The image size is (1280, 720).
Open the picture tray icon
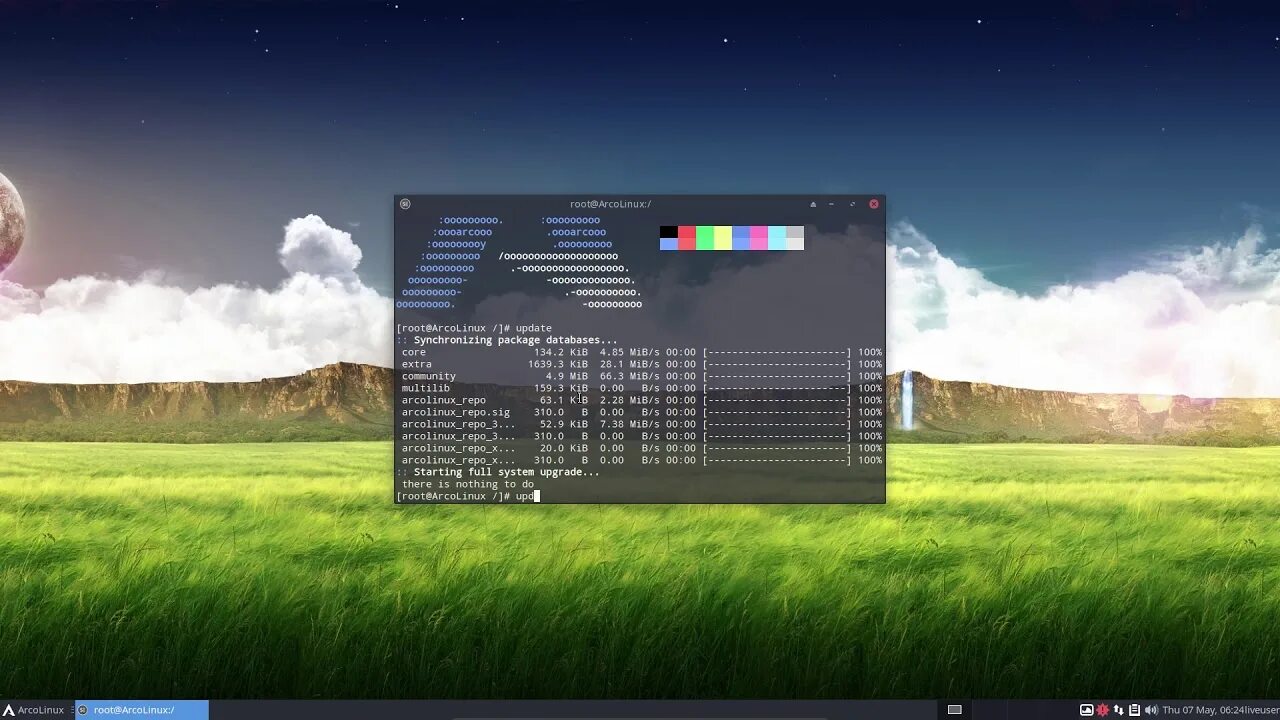[x=1086, y=710]
